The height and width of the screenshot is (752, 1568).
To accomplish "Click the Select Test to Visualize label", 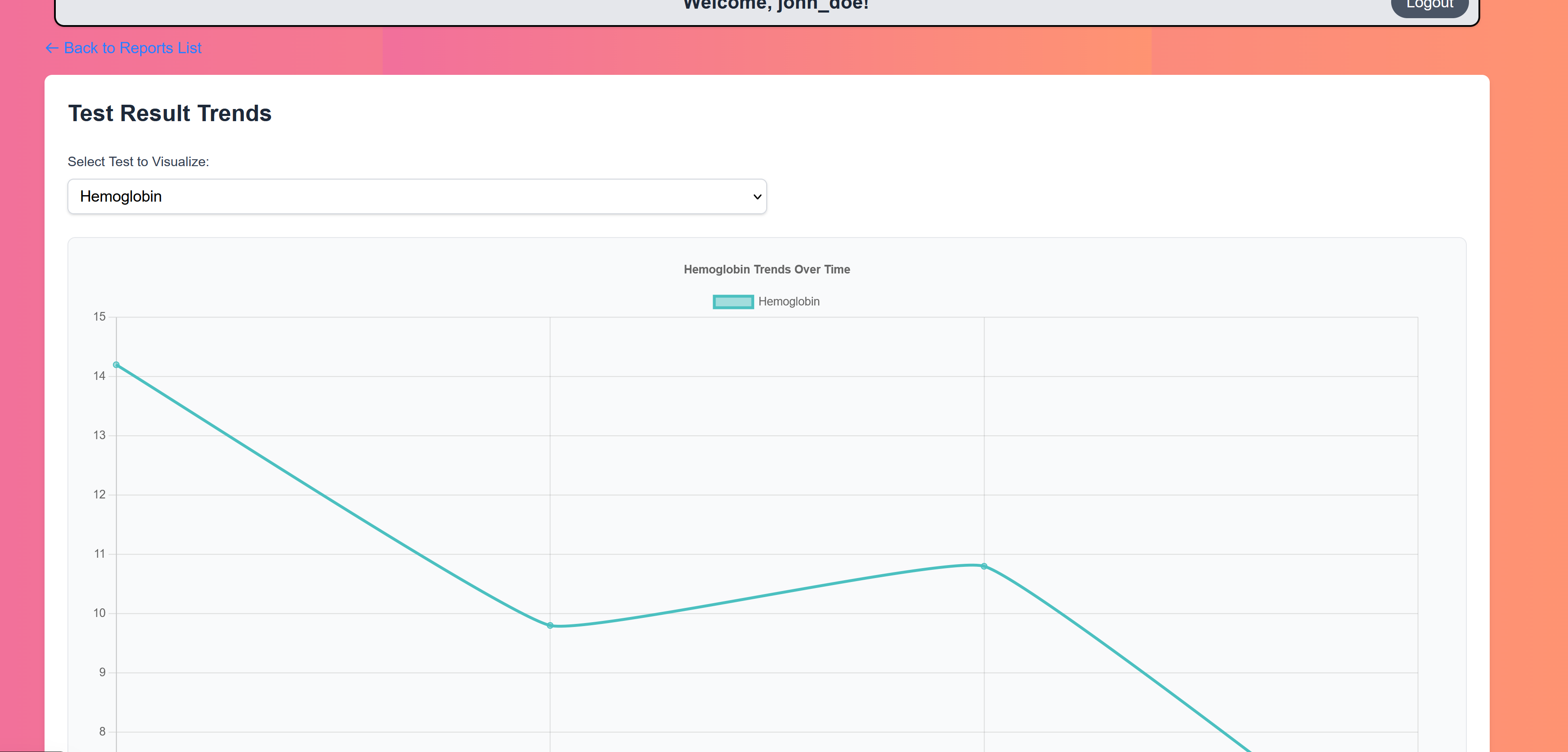I will 138,161.
